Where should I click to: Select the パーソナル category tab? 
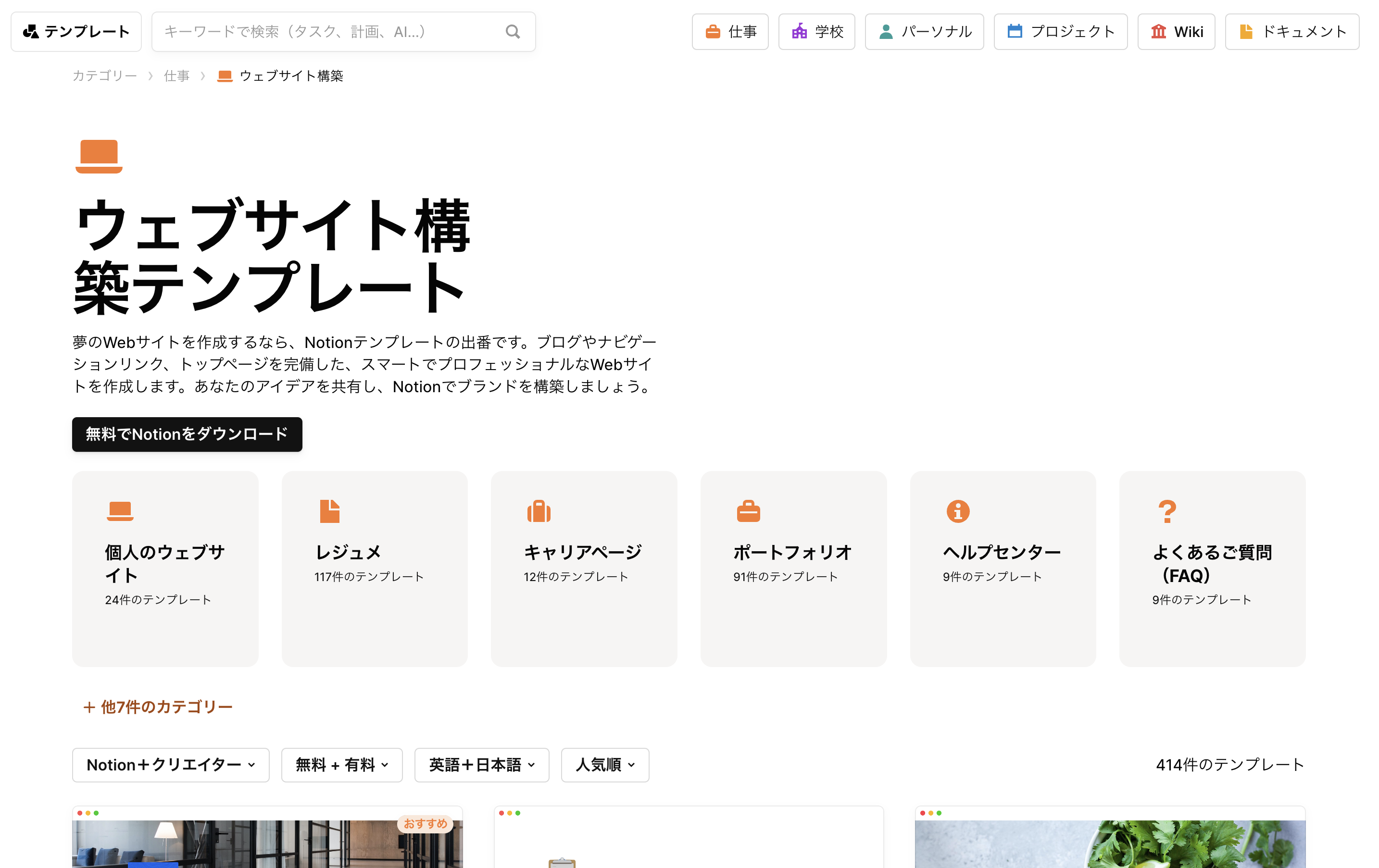pyautogui.click(x=924, y=32)
